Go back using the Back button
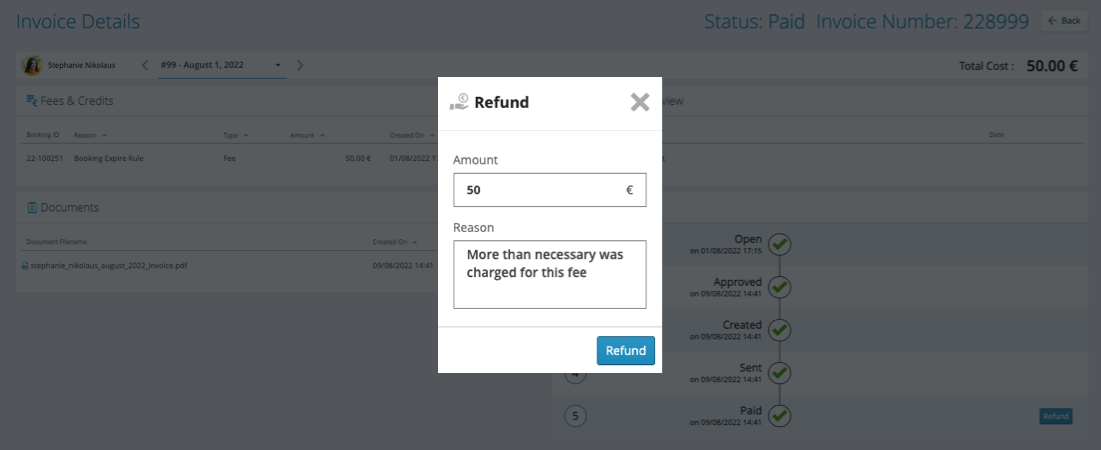 (1064, 21)
